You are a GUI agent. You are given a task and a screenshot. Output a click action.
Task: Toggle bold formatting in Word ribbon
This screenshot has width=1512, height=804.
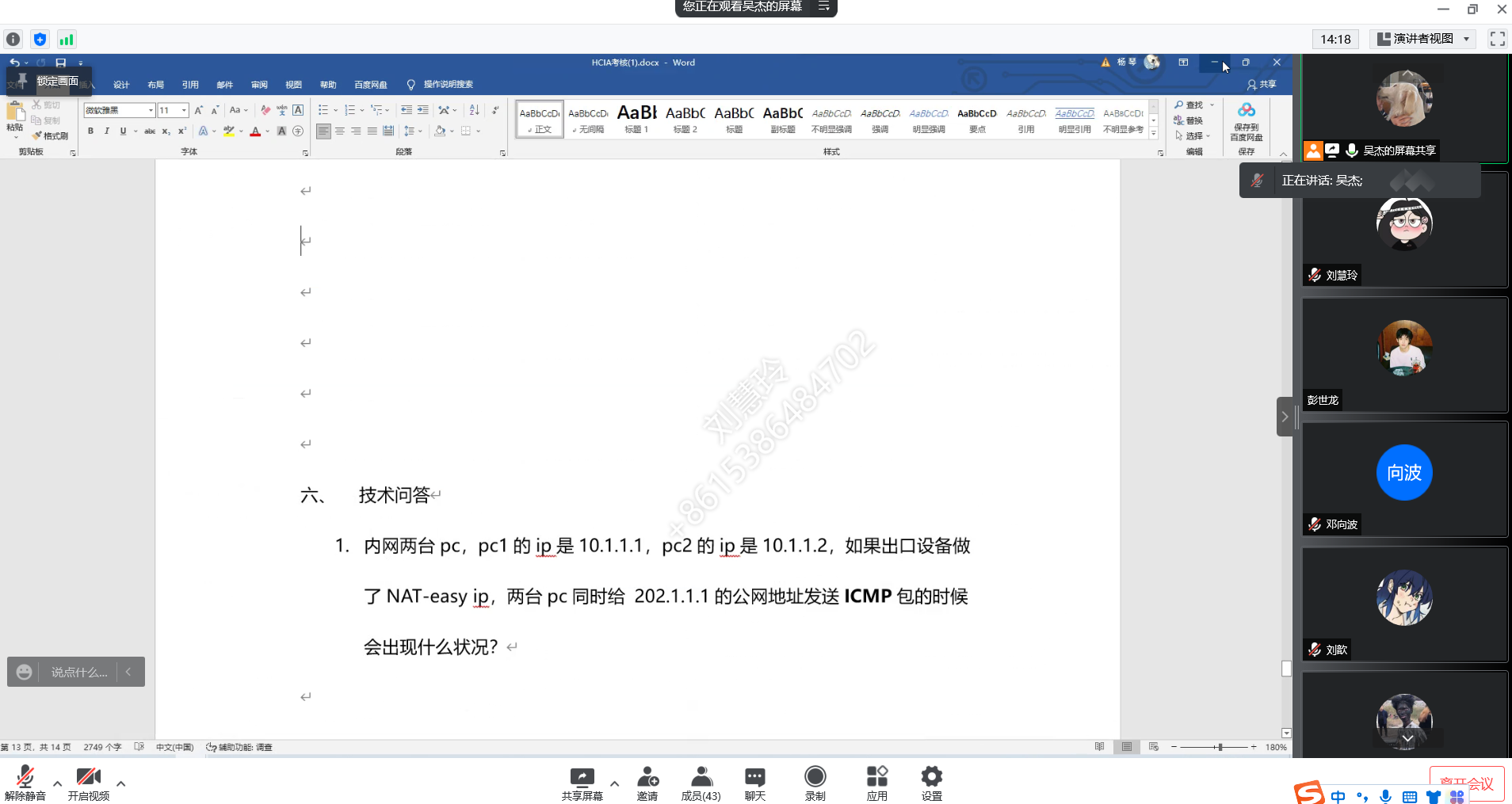[90, 131]
